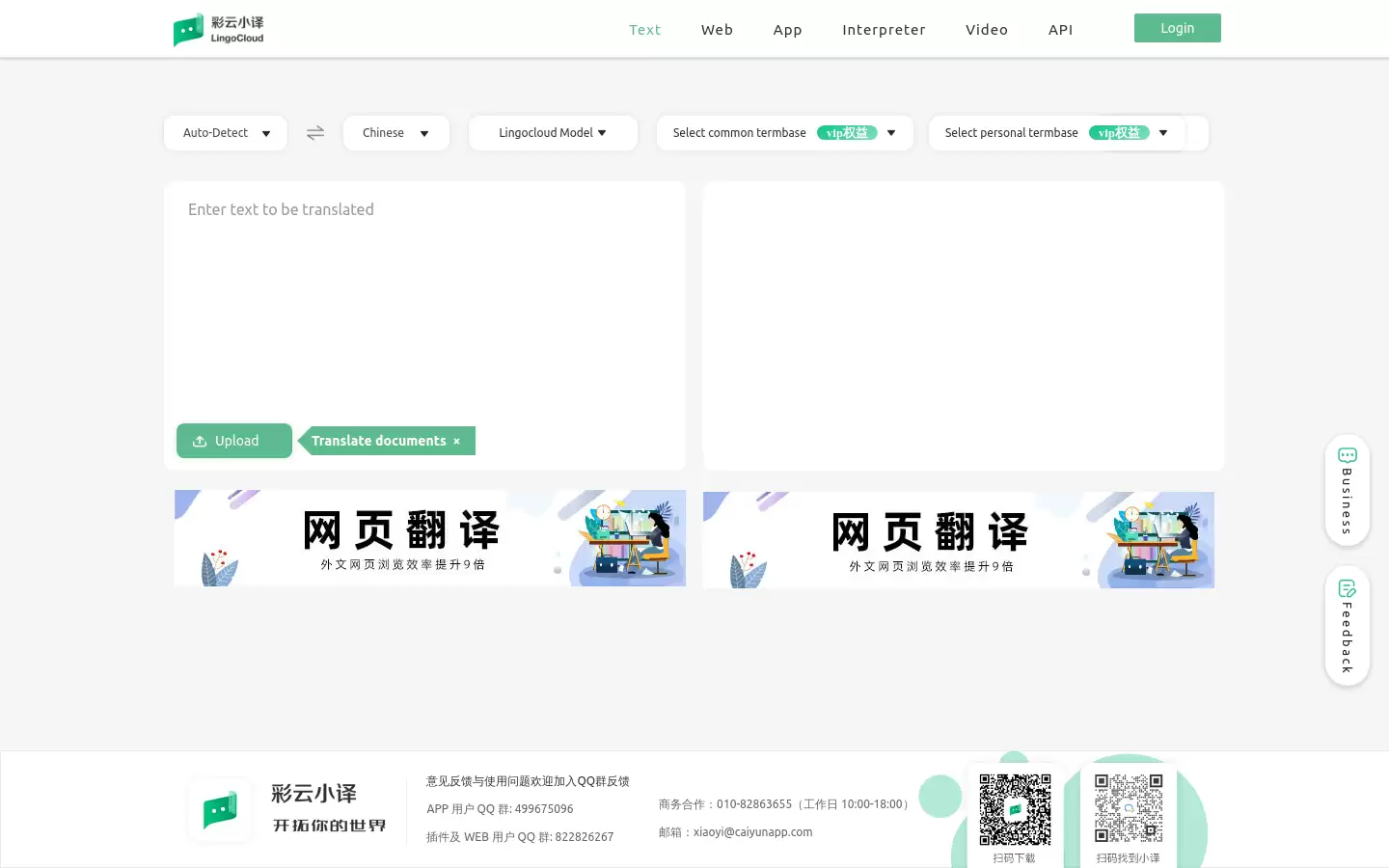Click the QQ group feedback heading text
Image resolution: width=1389 pixels, height=868 pixels.
[x=528, y=781]
